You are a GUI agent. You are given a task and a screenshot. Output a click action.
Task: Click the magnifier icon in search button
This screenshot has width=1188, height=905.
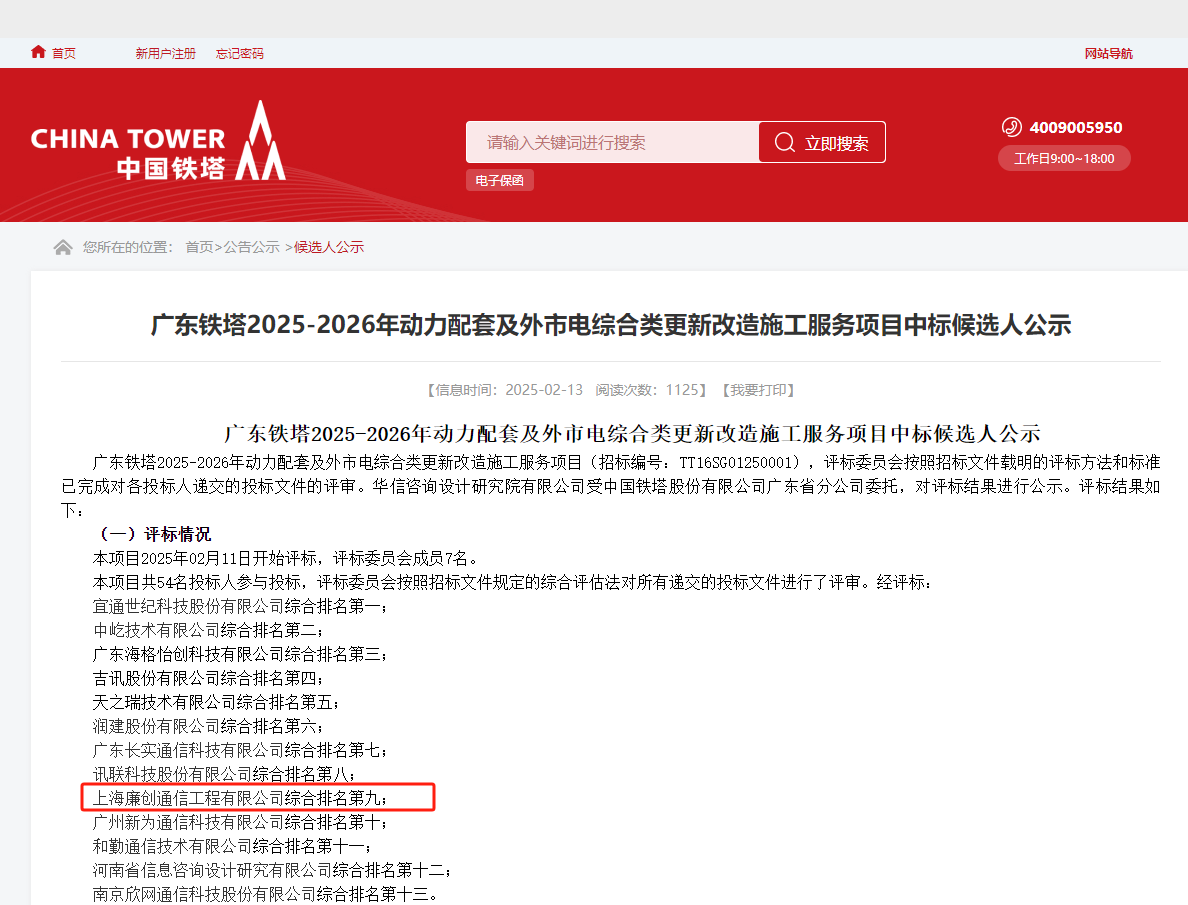(x=785, y=143)
